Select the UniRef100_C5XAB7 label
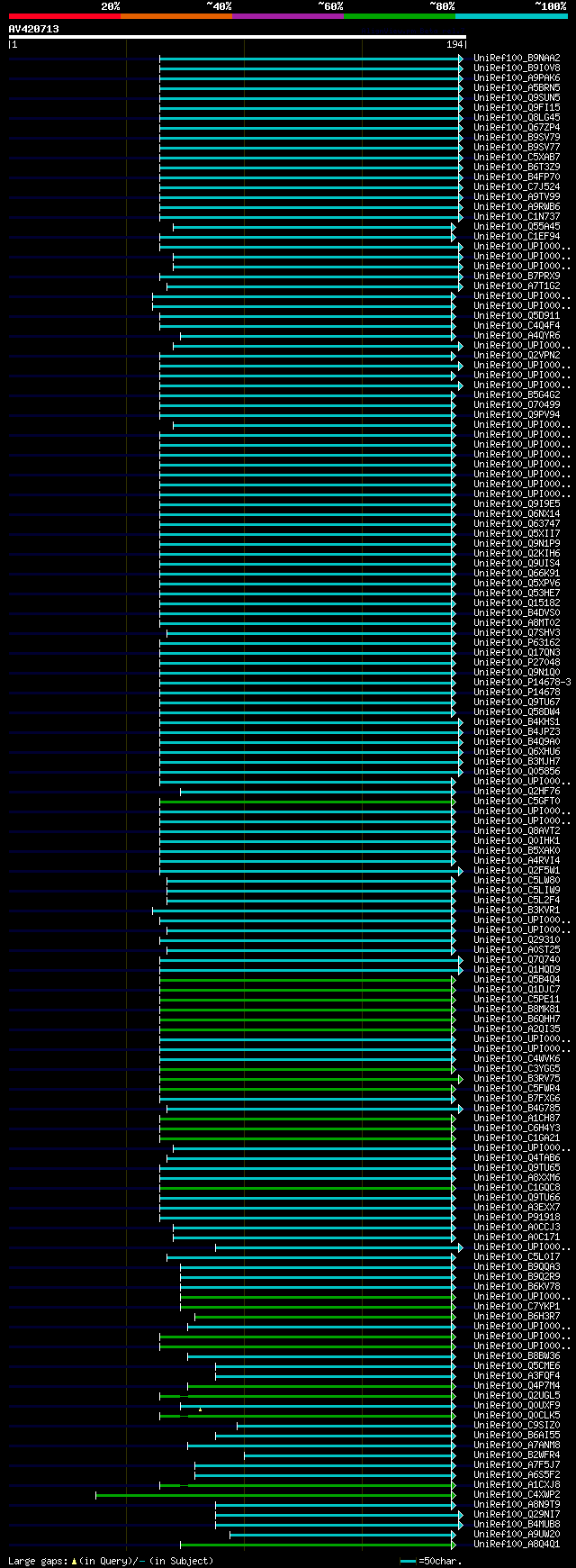Image resolution: width=576 pixels, height=1568 pixels. (x=517, y=157)
